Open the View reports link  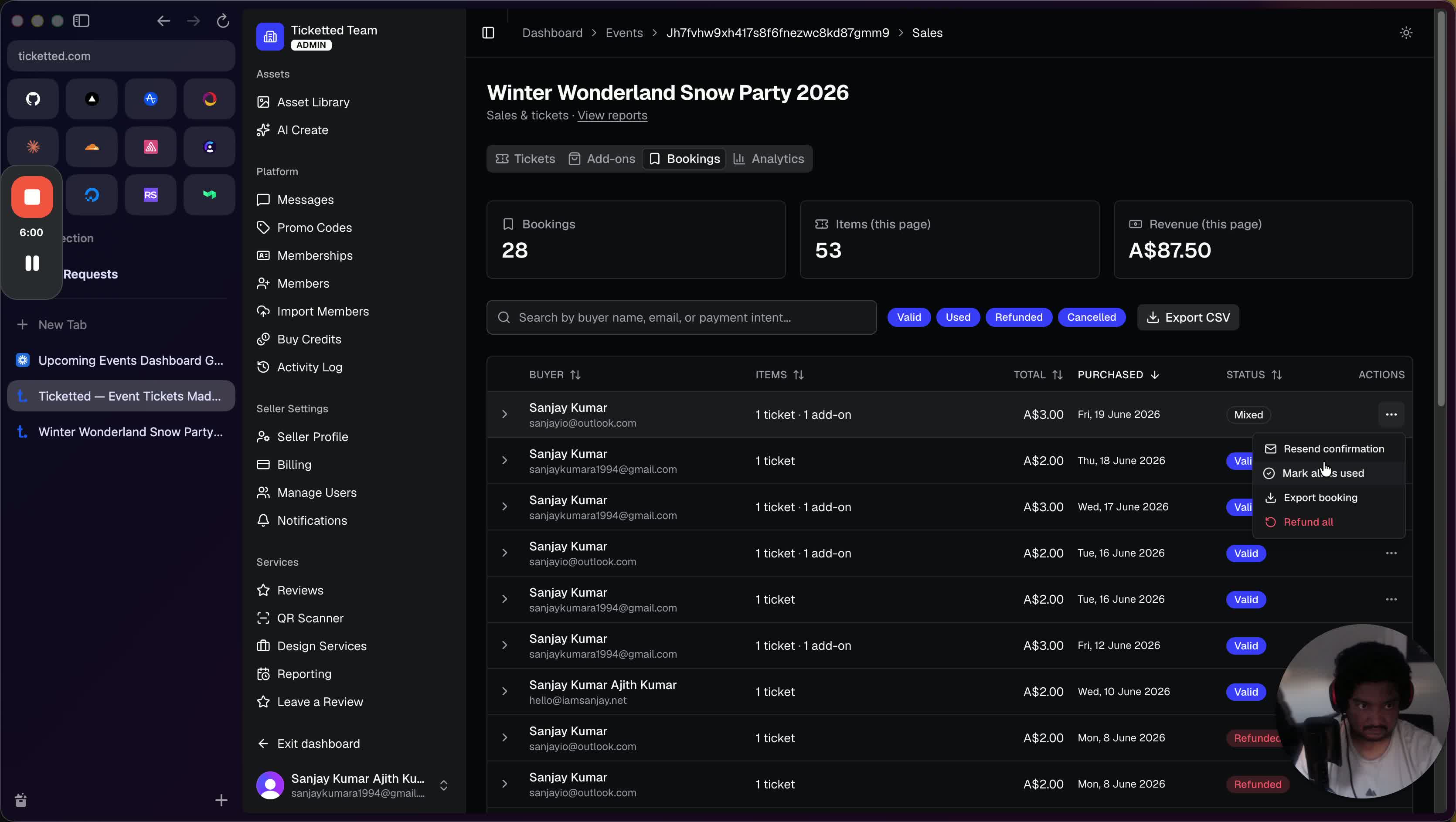pos(612,115)
